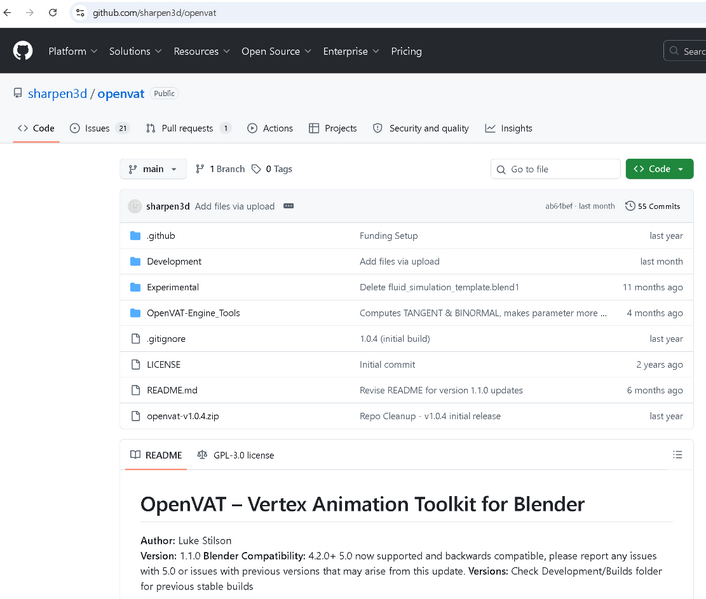This screenshot has height=599, width=706.
Task: Select the README tab
Action: tap(156, 455)
